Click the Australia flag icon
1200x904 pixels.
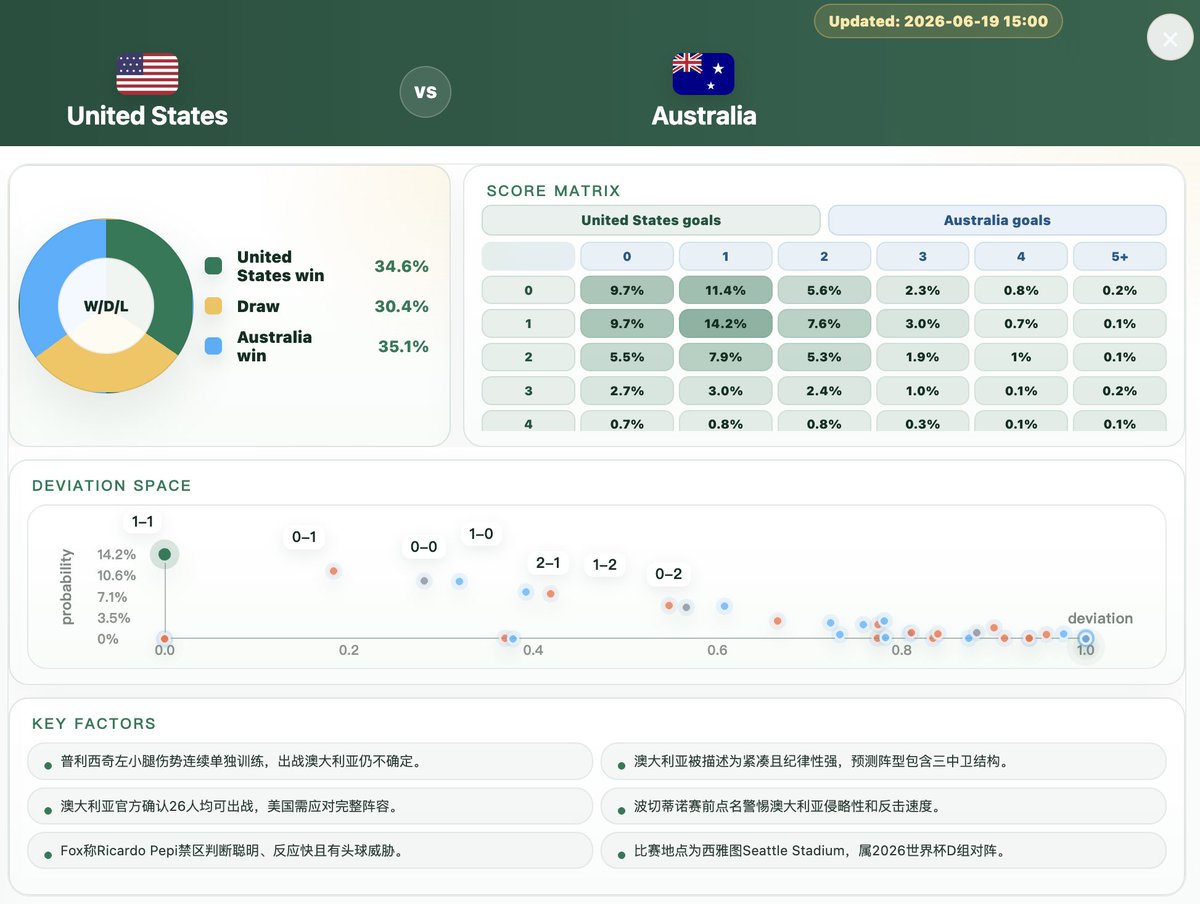coord(703,73)
